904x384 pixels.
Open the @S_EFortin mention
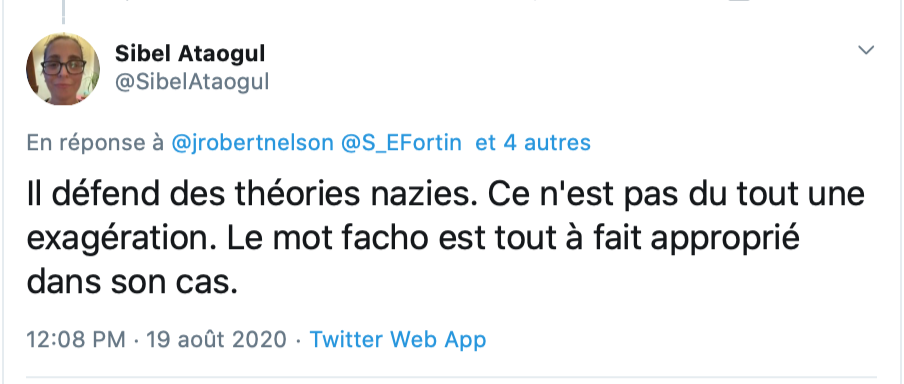401,142
